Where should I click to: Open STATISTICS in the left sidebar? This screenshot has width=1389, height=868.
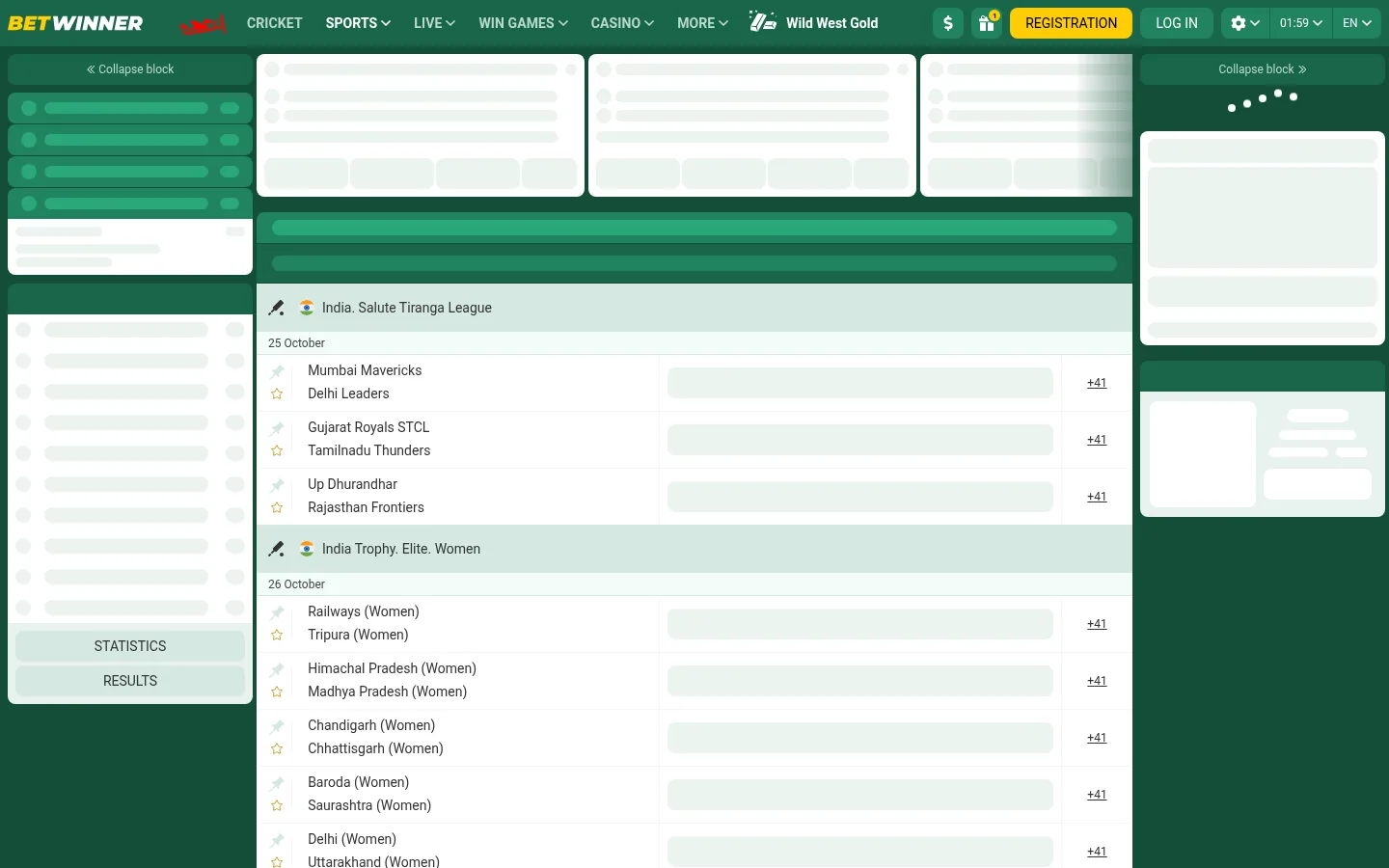click(x=130, y=646)
